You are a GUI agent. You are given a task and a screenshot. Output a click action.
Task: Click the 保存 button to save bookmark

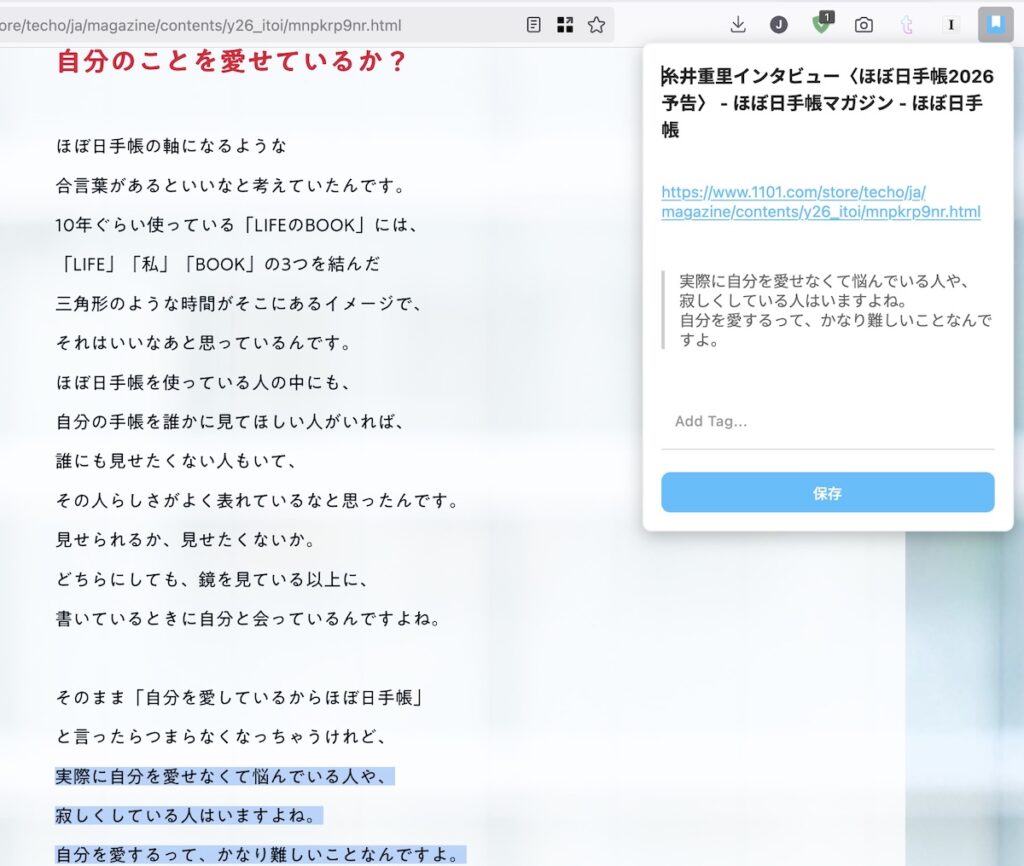[x=827, y=492]
